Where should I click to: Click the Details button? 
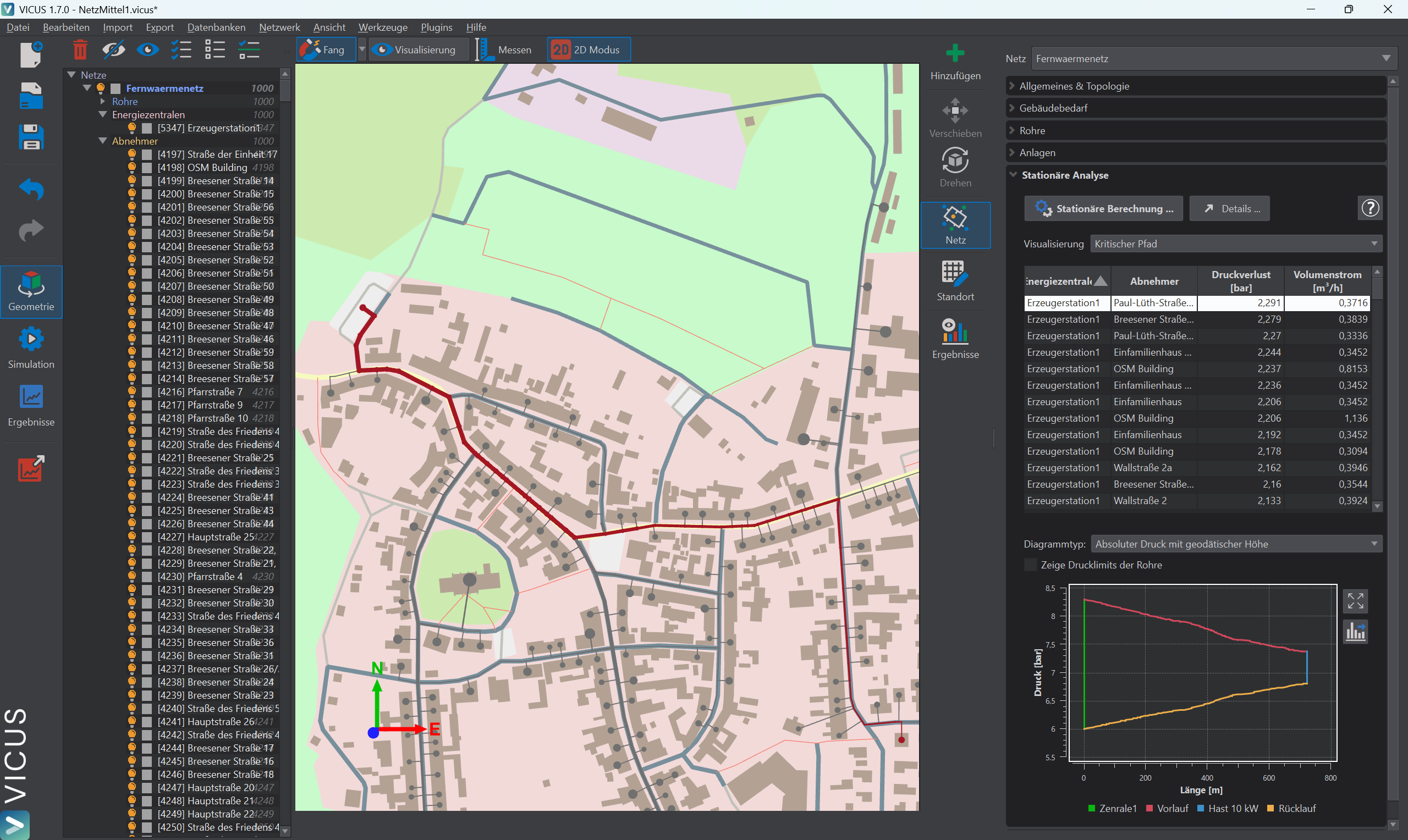(x=1229, y=209)
